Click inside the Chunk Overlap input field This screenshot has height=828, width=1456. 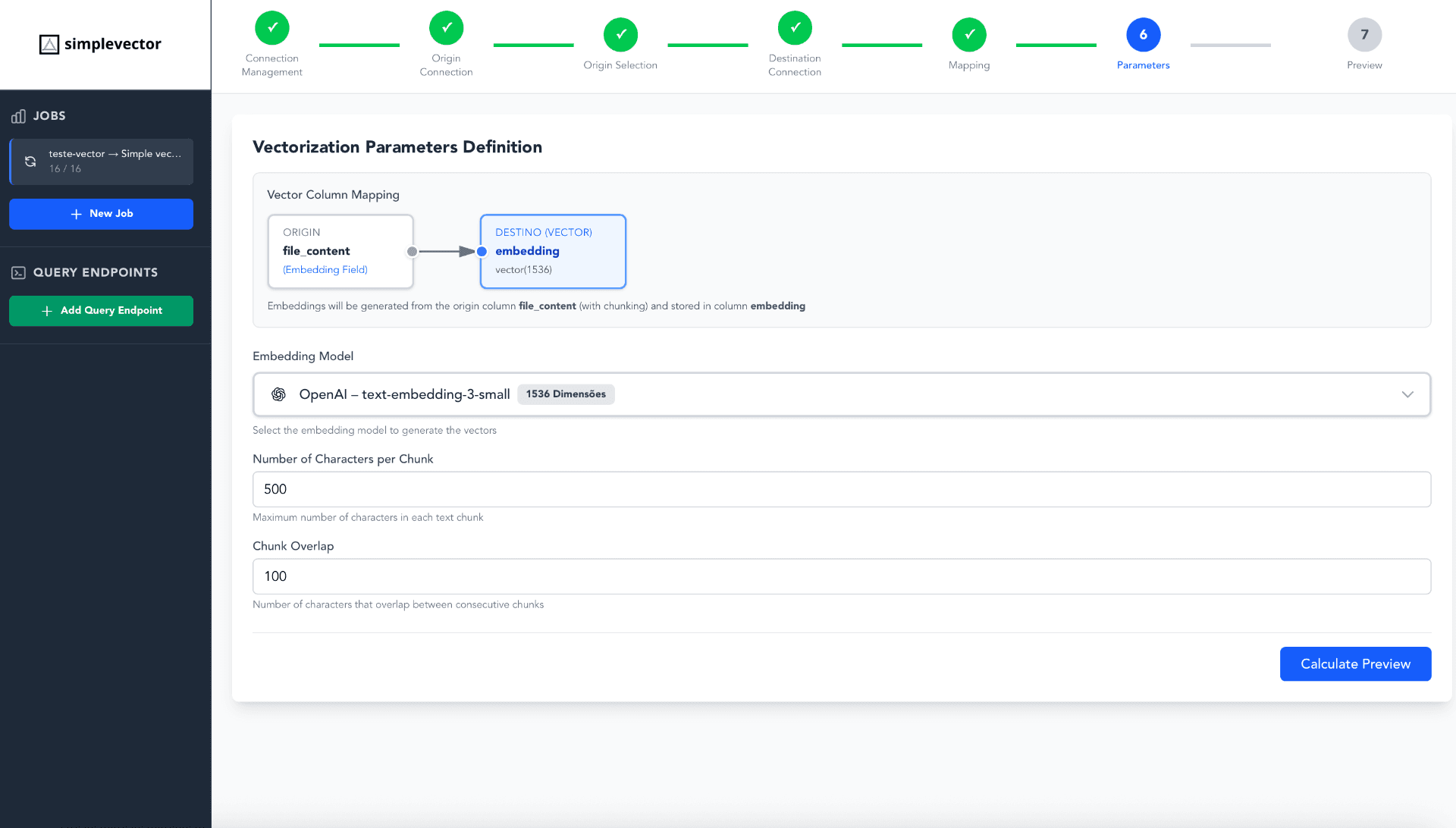tap(840, 576)
